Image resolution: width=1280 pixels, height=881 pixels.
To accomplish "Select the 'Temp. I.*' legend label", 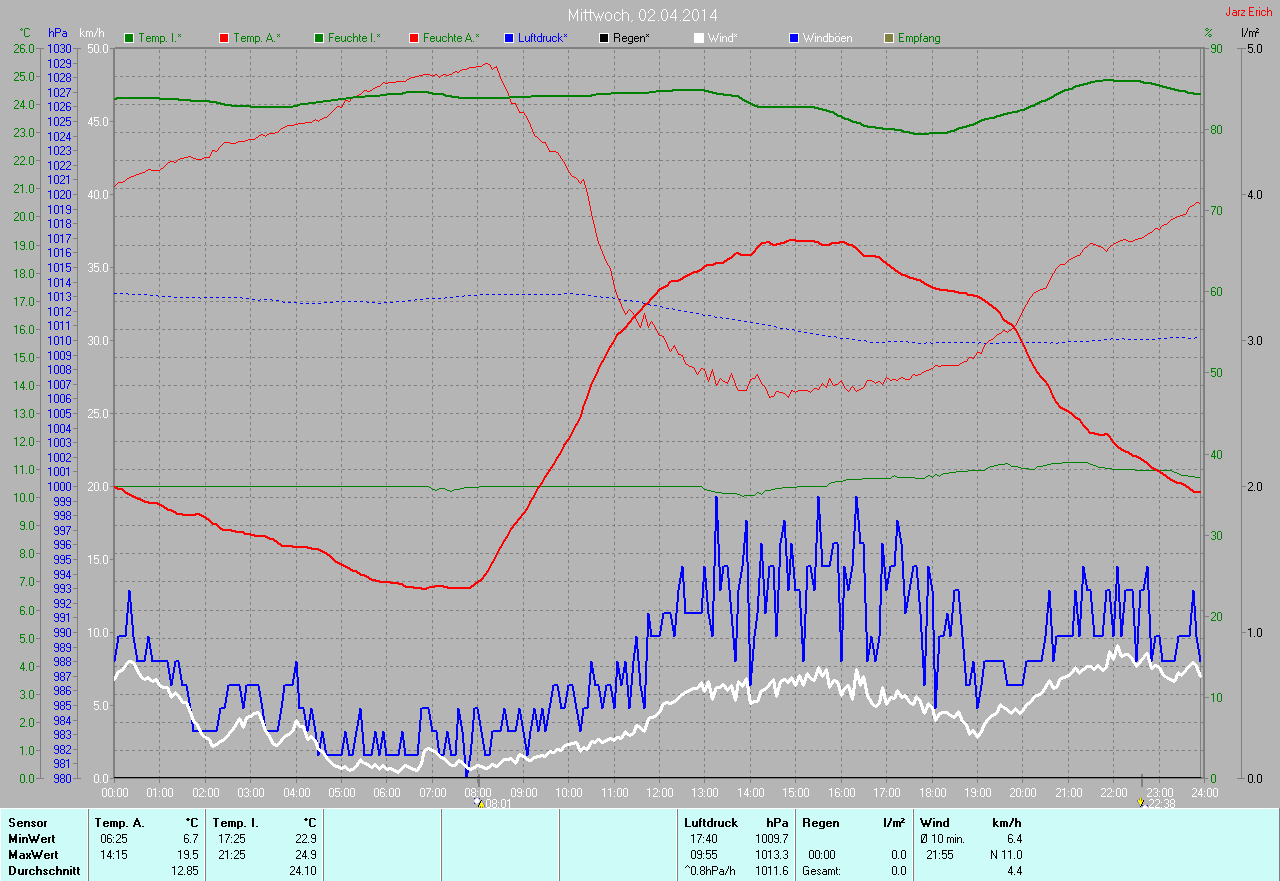I will [159, 38].
